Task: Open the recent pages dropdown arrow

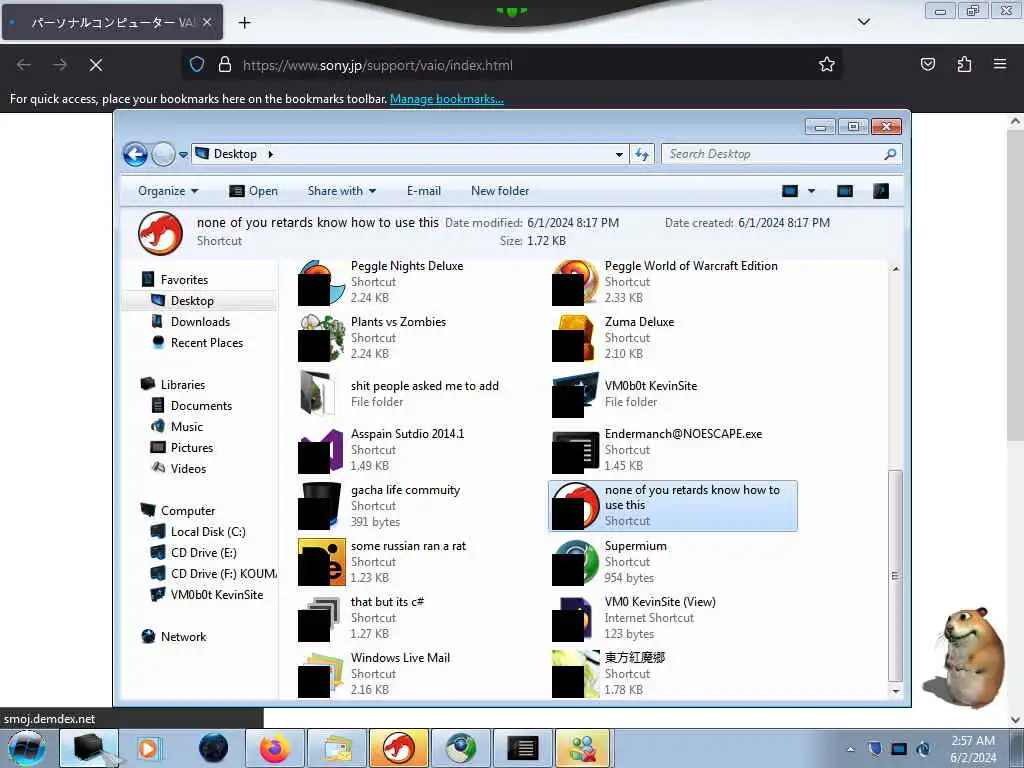Action: click(x=184, y=155)
